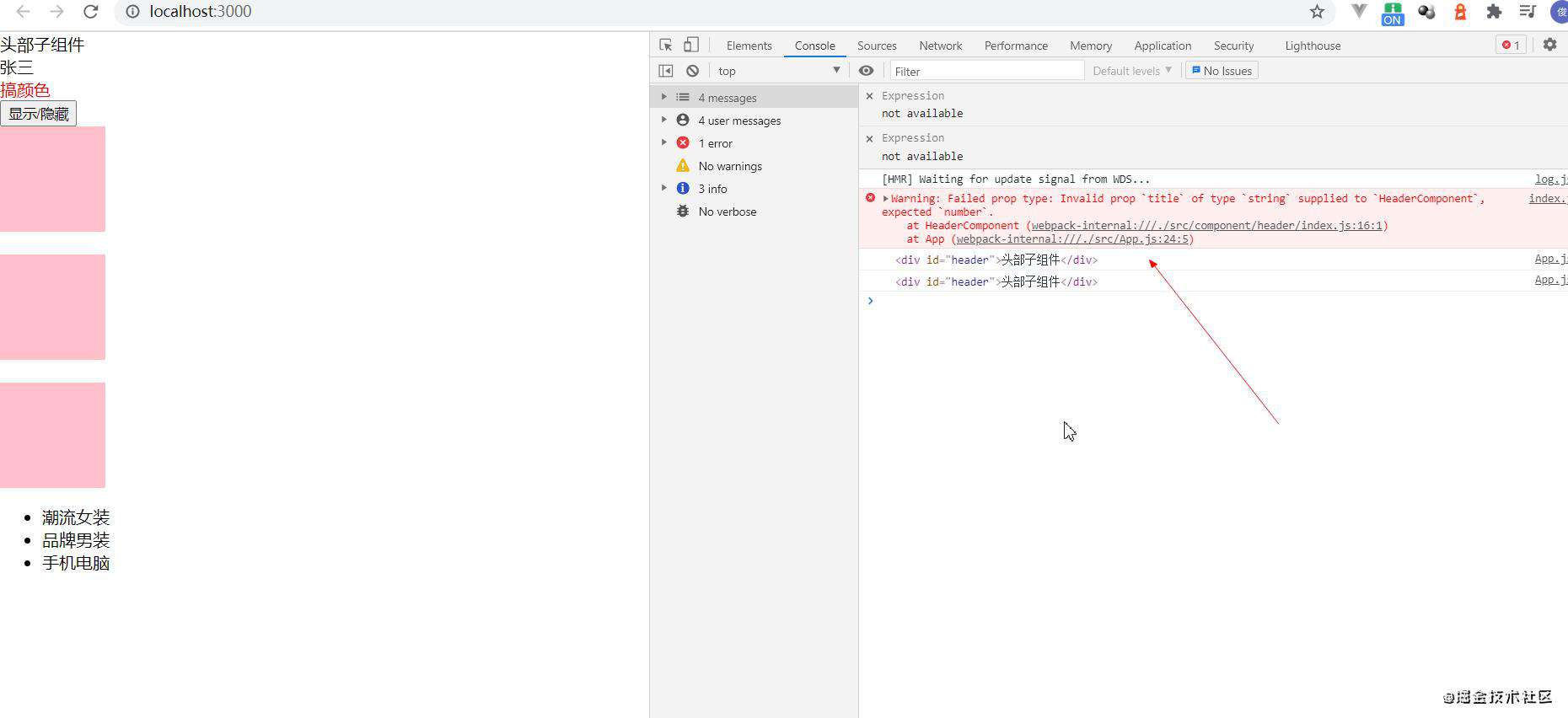1568x718 pixels.
Task: Switch to the Elements tab
Action: pyautogui.click(x=749, y=46)
